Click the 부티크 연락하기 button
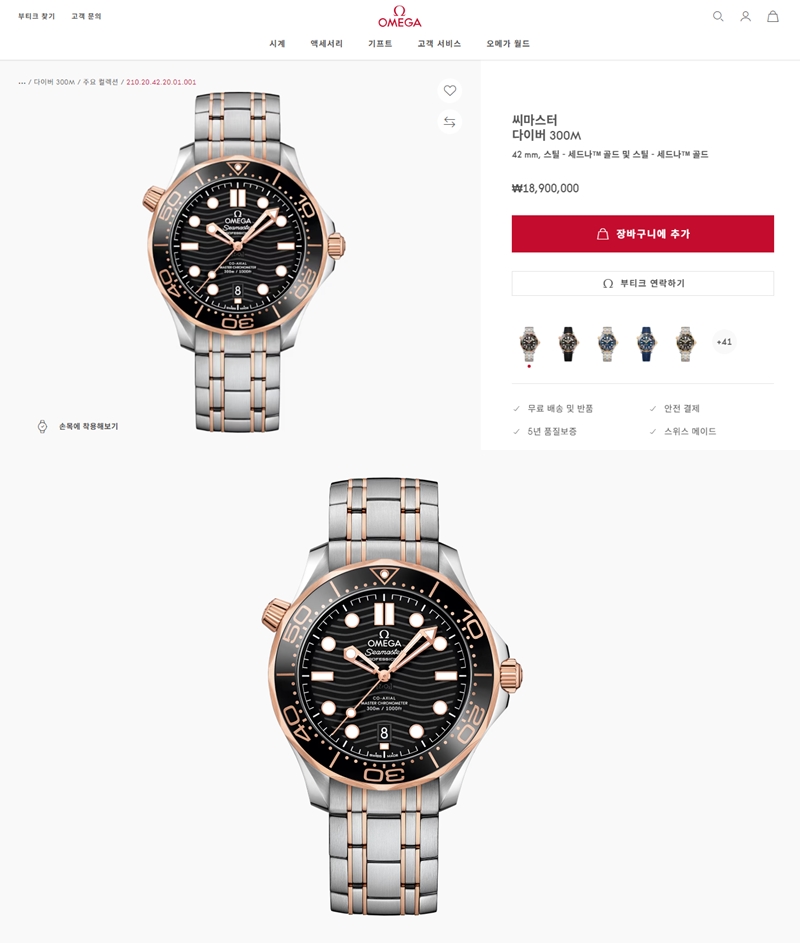Screen dimensions: 800x943 point(642,283)
